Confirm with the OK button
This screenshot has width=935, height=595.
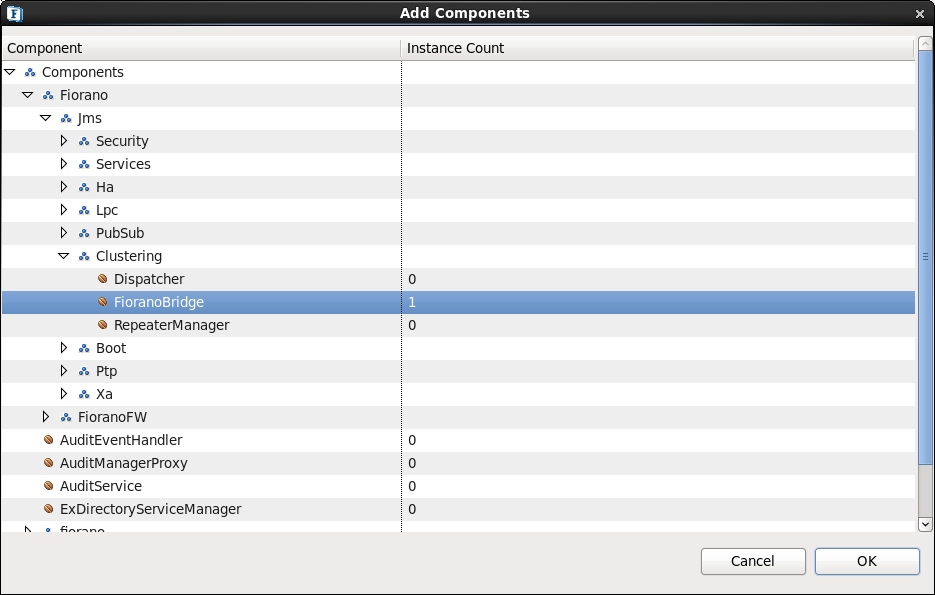pos(867,561)
